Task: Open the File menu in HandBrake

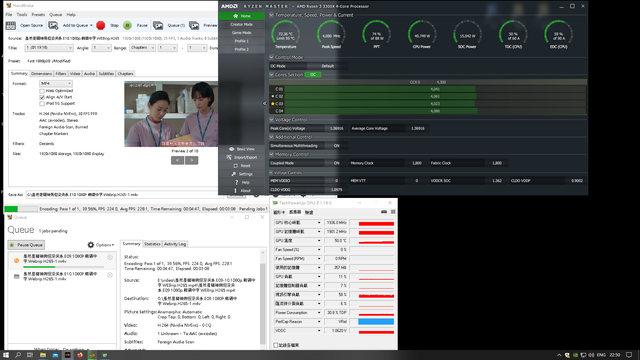Action: 9,15
